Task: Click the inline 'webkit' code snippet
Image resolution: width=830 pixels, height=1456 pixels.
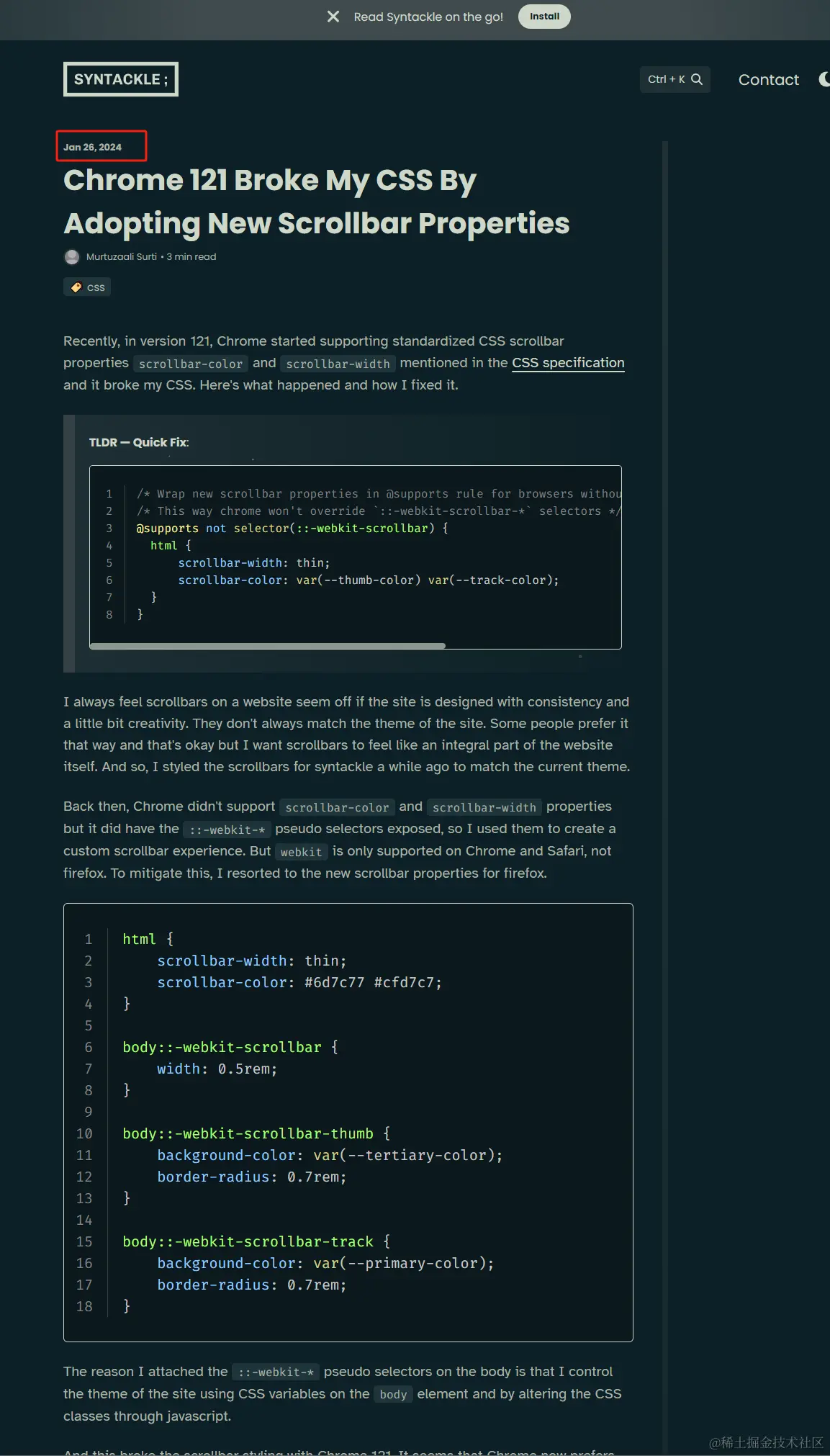Action: click(301, 852)
